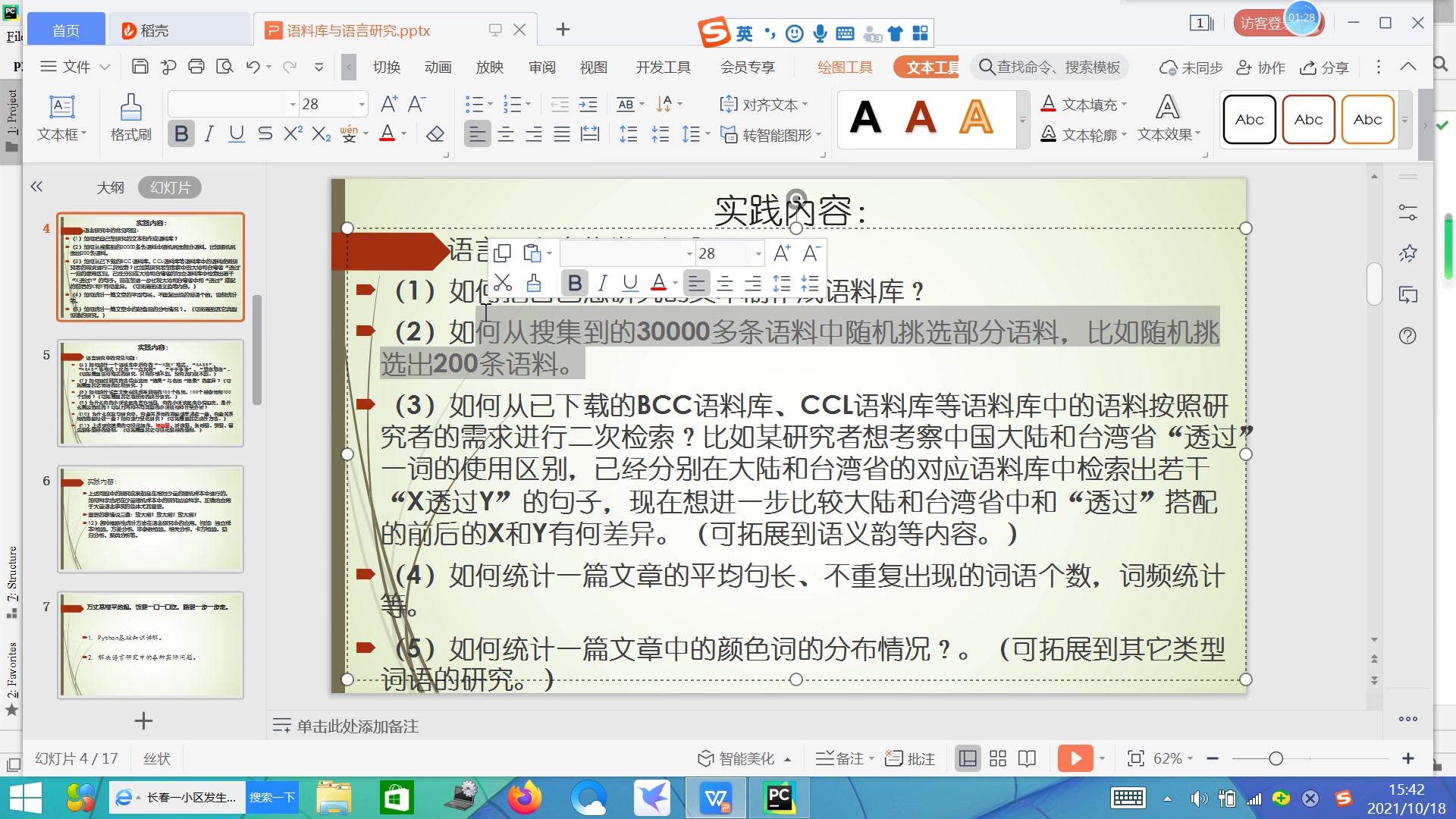Click the search commands field 查找命令

(x=1050, y=67)
